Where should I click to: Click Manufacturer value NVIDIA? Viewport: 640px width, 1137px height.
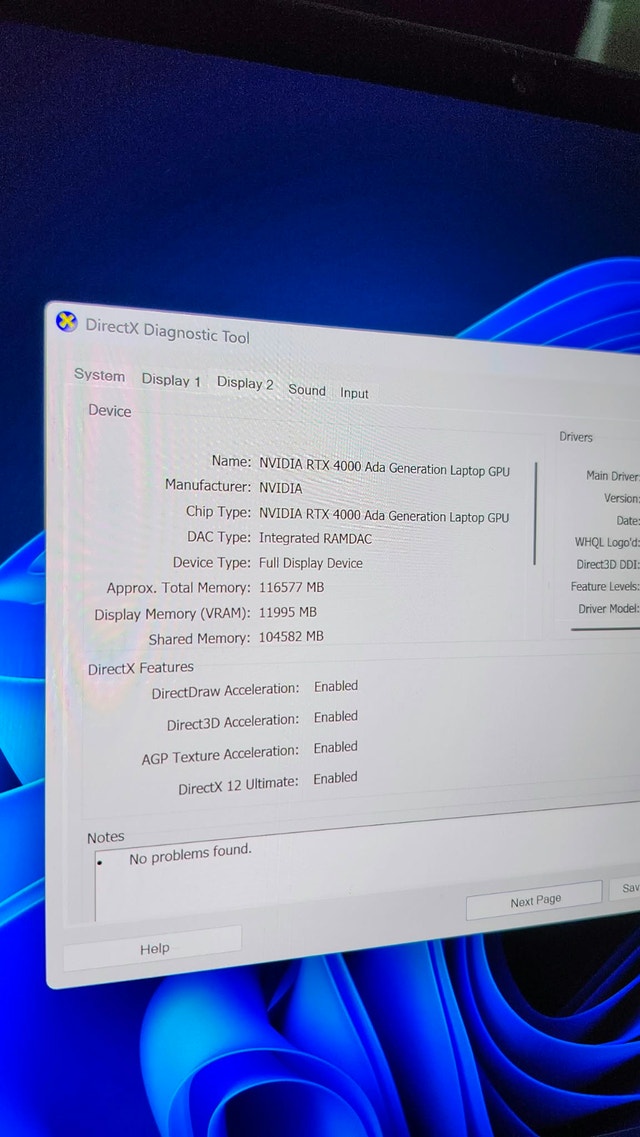280,488
